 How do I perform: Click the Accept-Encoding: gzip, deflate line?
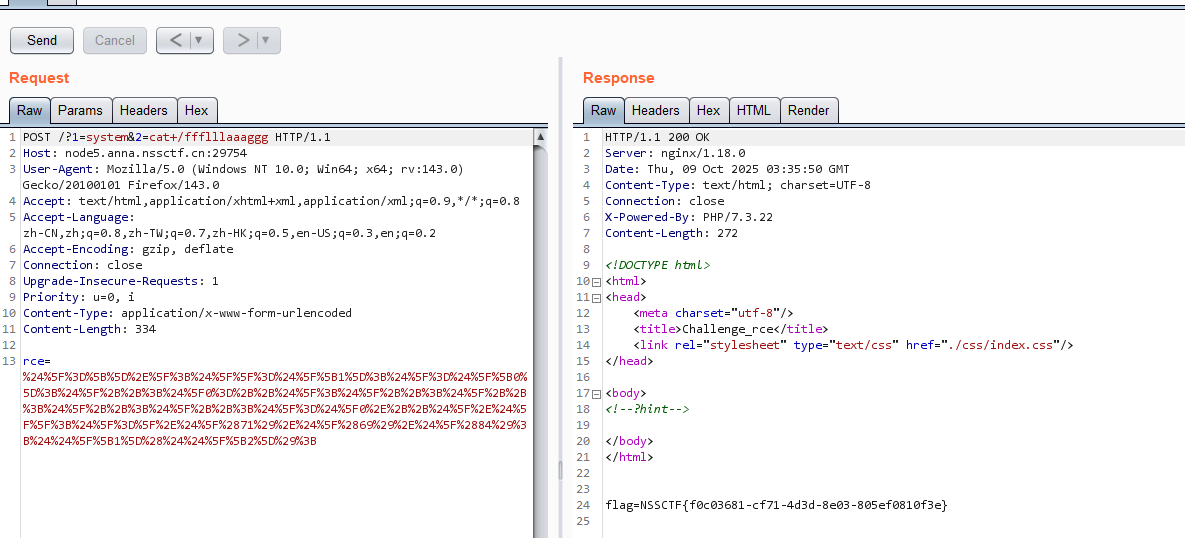pos(128,249)
